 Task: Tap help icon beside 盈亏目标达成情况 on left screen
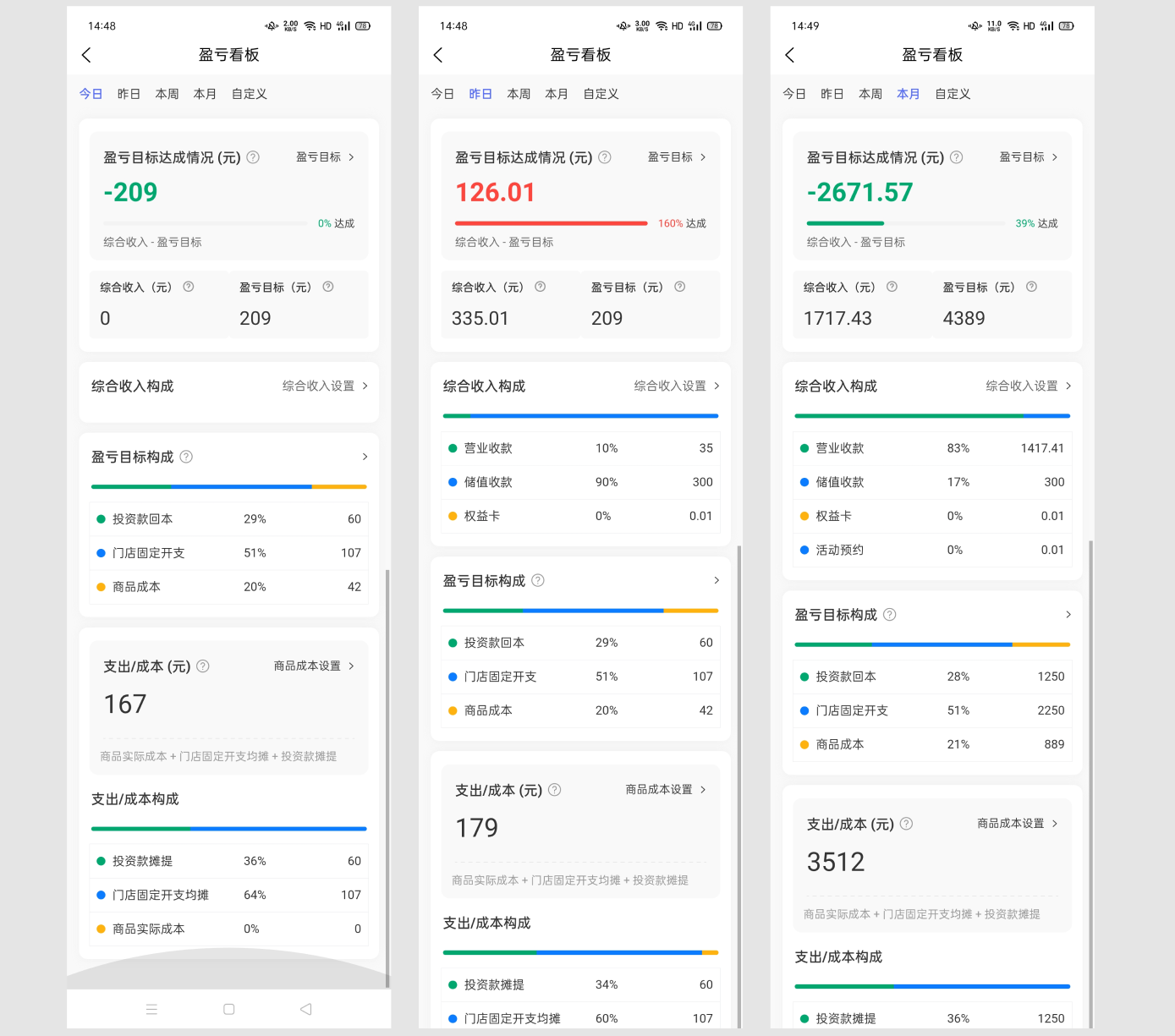tap(253, 157)
